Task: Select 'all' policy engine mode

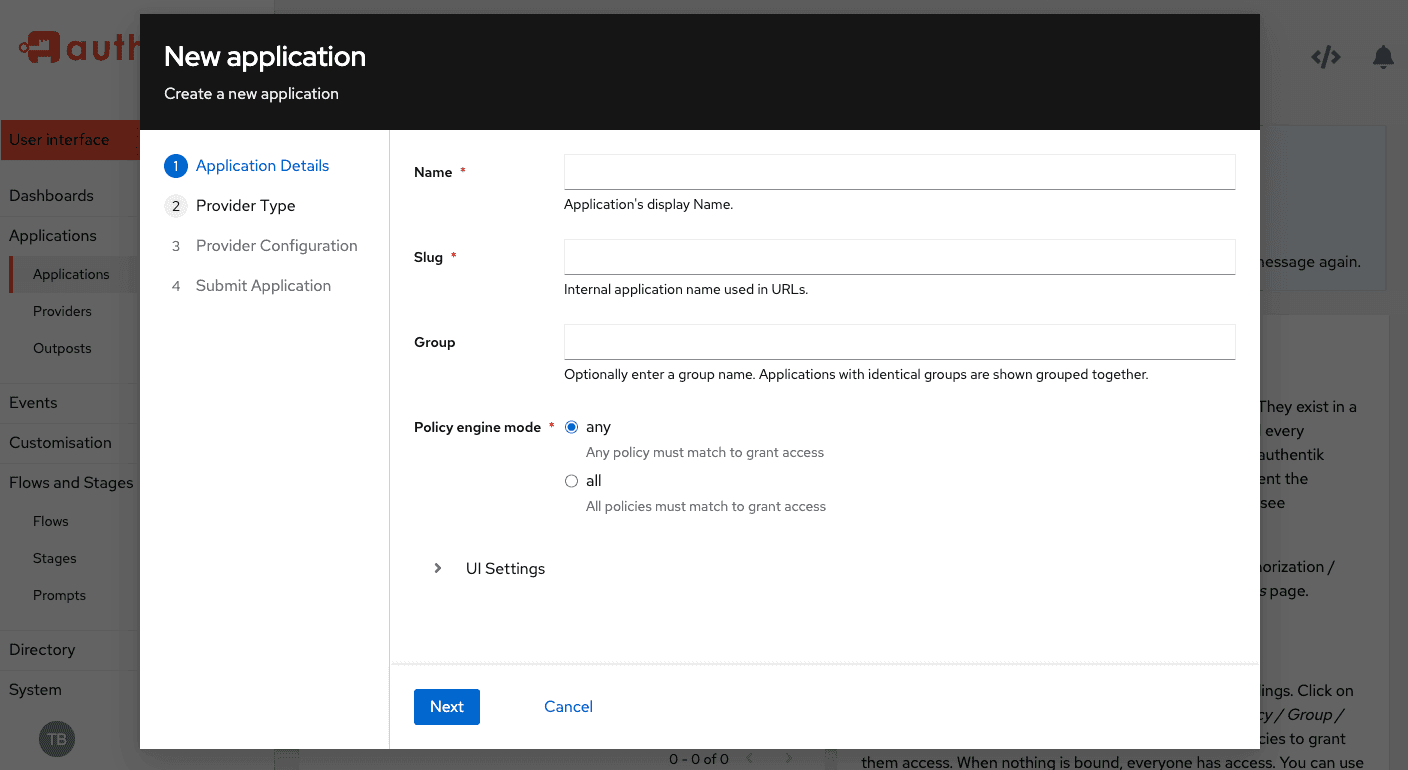Action: tap(572, 481)
